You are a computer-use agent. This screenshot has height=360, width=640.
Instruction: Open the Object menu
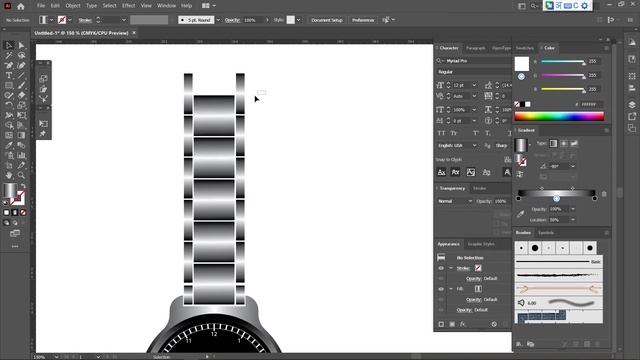tap(73, 6)
